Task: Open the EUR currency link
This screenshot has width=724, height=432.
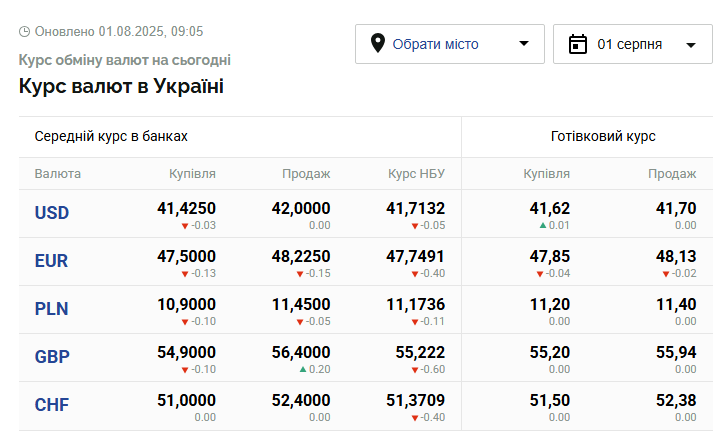Action: tap(52, 261)
